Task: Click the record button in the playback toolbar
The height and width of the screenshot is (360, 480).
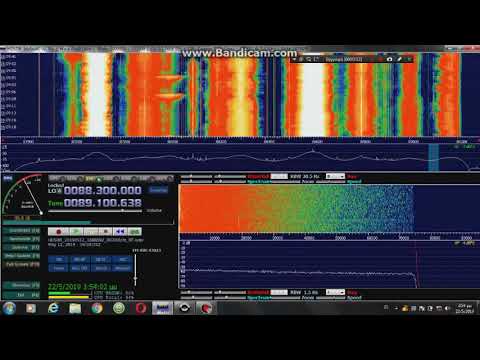Action: pyautogui.click(x=58, y=231)
